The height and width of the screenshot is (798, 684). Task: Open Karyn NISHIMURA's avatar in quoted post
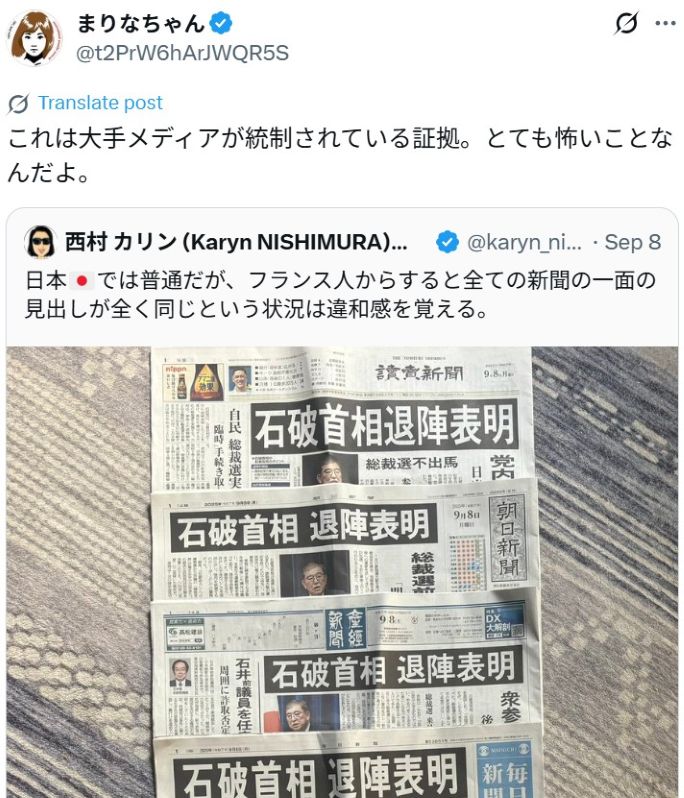40,242
